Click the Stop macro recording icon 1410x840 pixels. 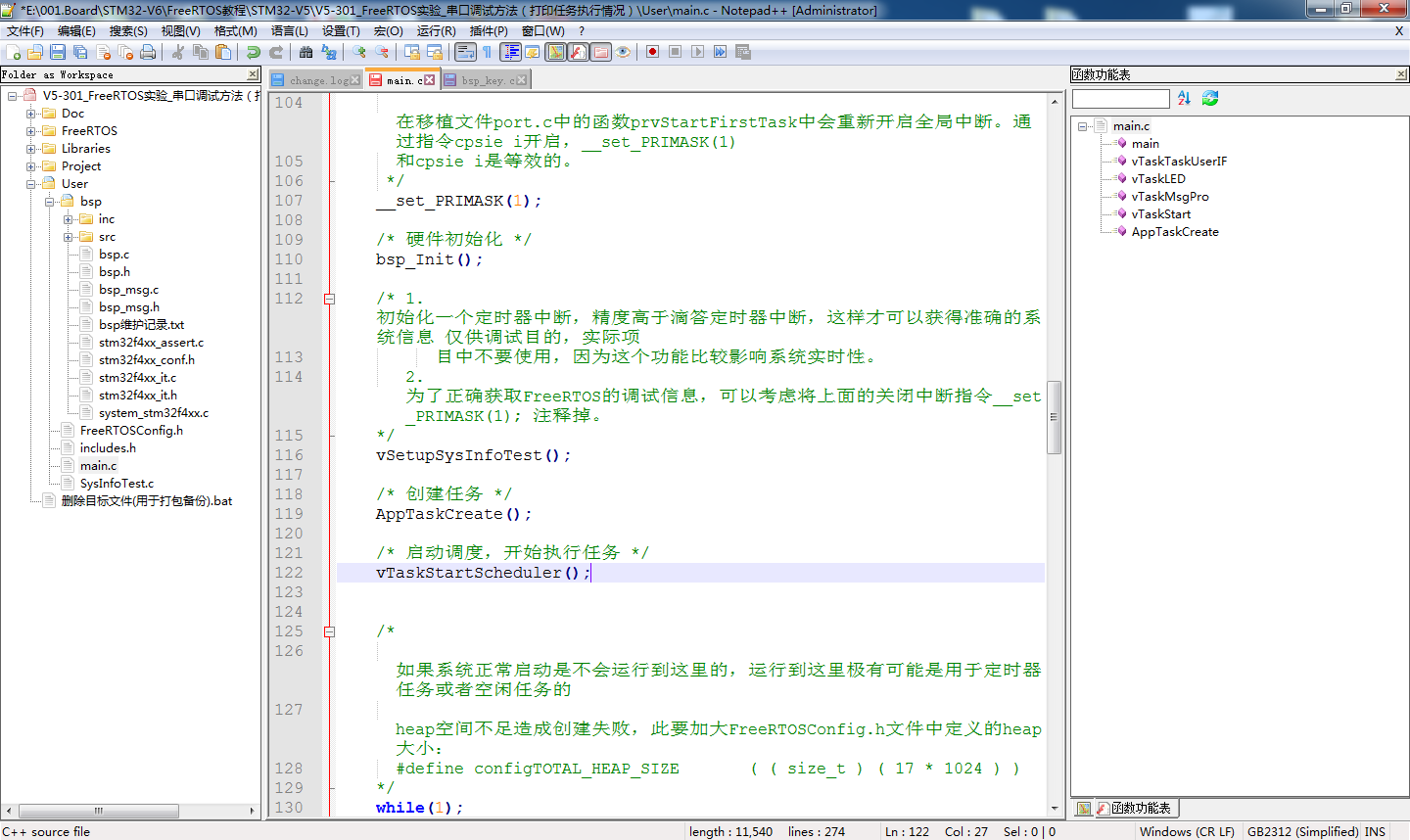click(x=676, y=52)
